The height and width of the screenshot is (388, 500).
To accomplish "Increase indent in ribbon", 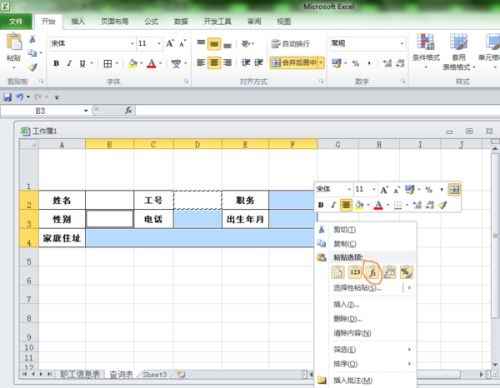I will click(x=259, y=63).
